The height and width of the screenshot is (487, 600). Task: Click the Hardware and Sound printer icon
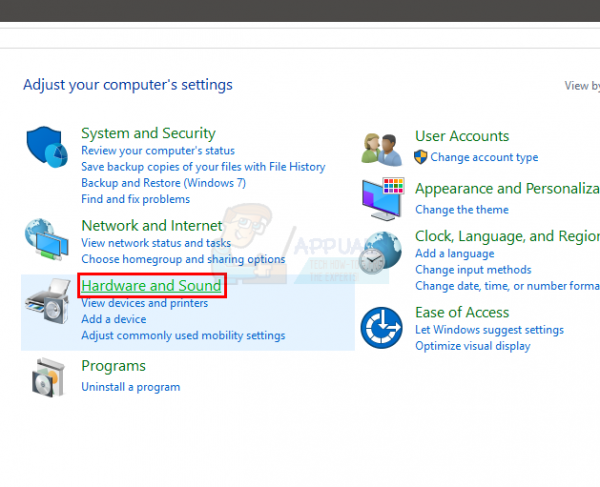click(48, 301)
